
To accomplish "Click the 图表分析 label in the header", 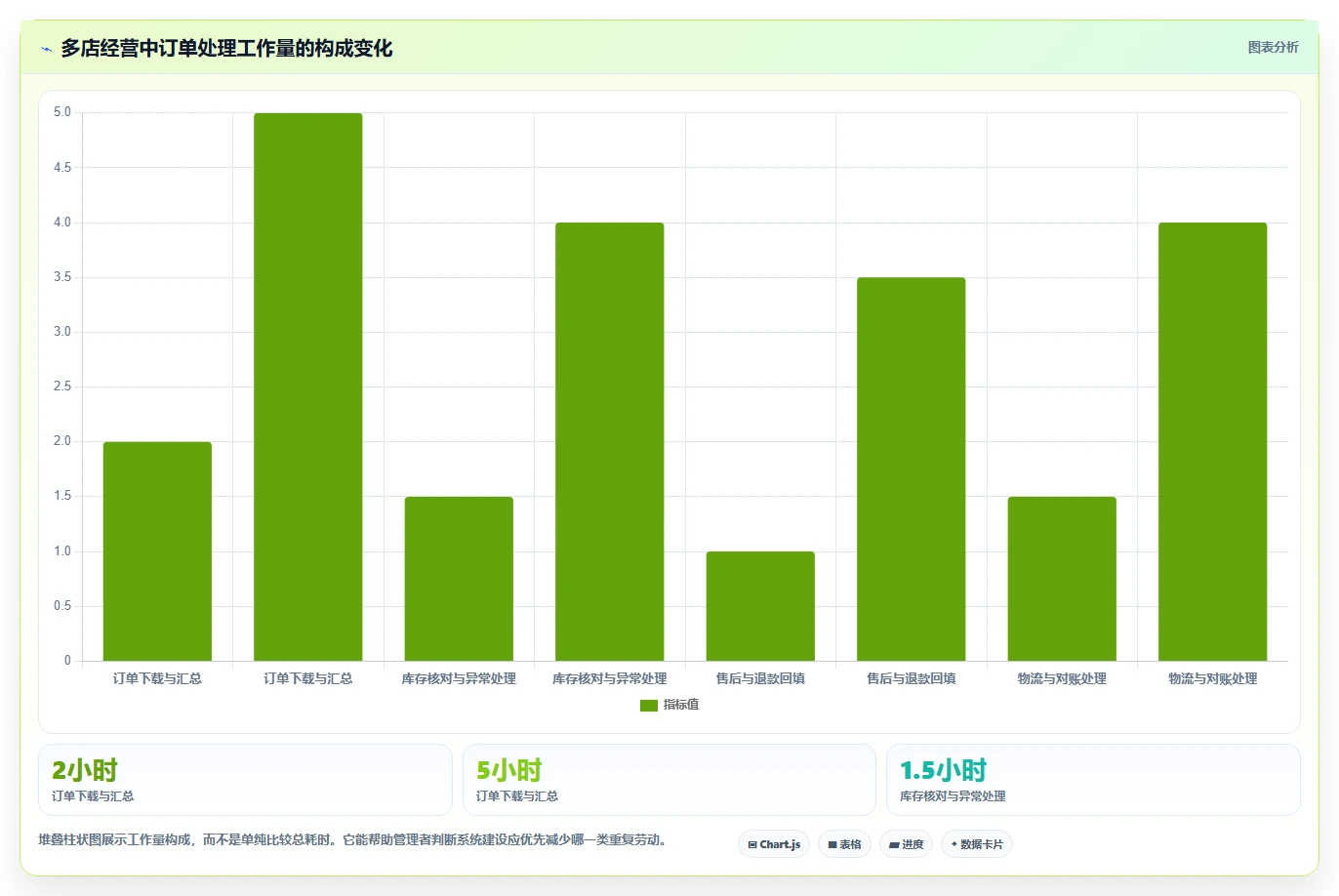I will coord(1273,47).
